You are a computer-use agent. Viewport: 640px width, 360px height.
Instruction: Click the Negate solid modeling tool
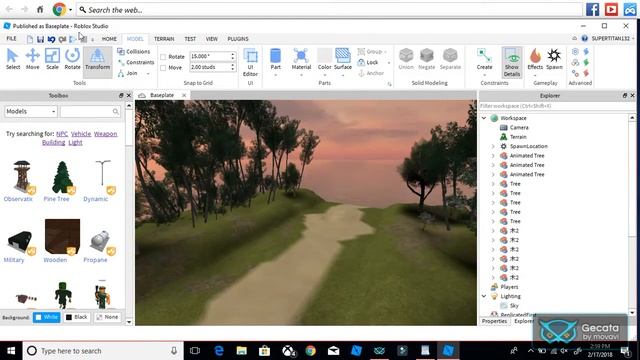click(427, 59)
